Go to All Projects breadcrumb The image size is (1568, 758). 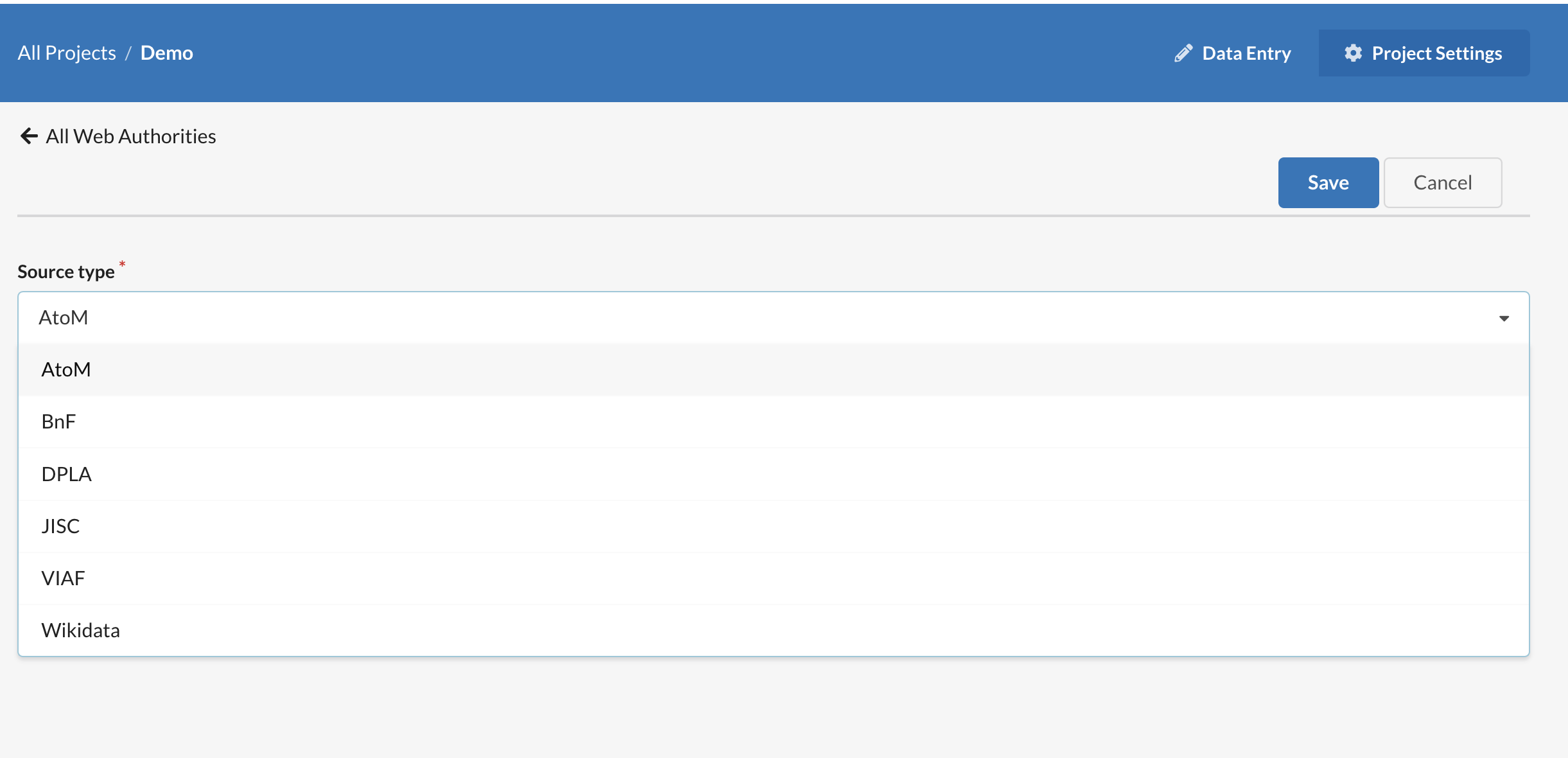67,53
